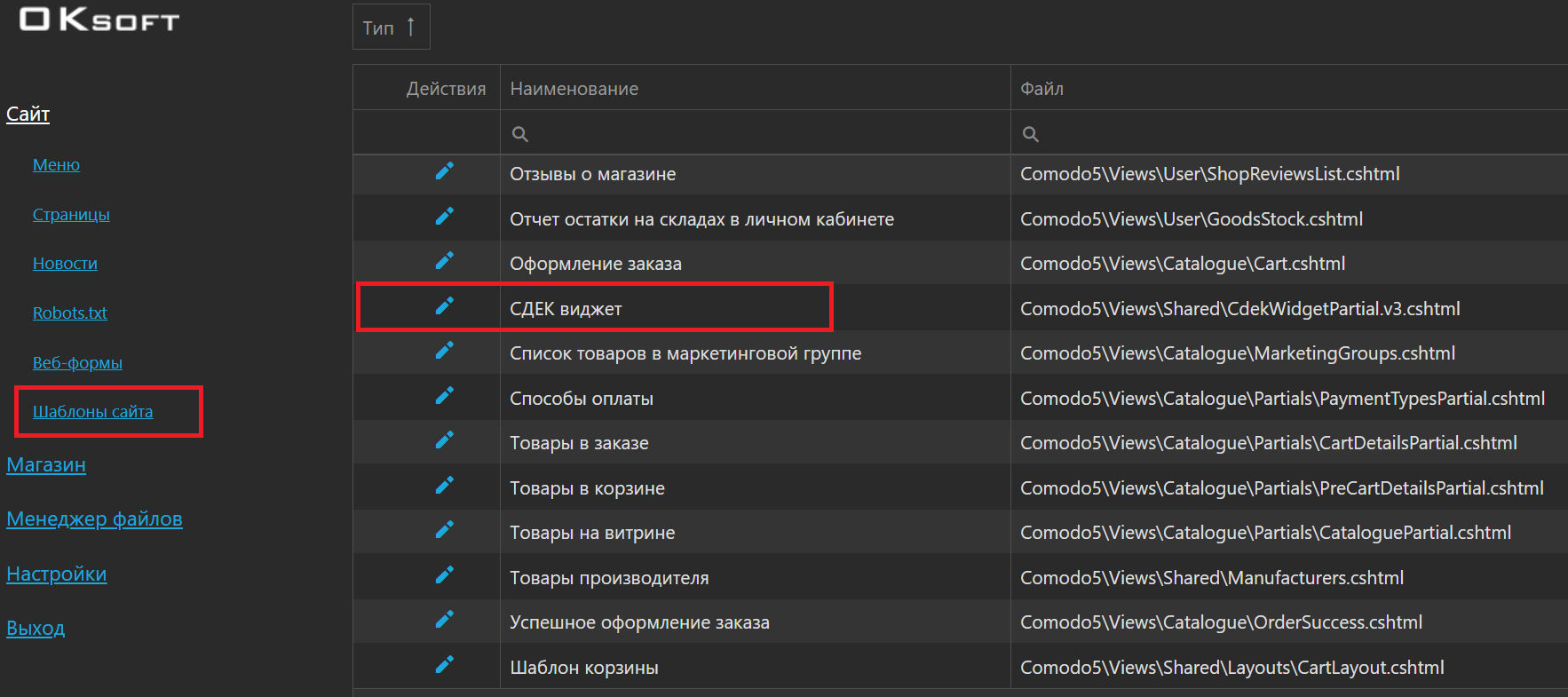Viewport: 1568px width, 697px height.
Task: Click pencil for Успешное оформление заказа
Action: 444,620
